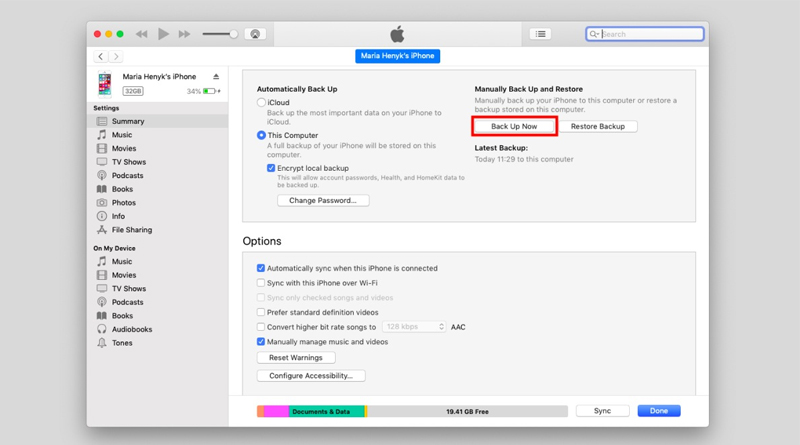Viewport: 800px width, 445px height.
Task: Click the rewind previous track icon
Action: pyautogui.click(x=141, y=34)
